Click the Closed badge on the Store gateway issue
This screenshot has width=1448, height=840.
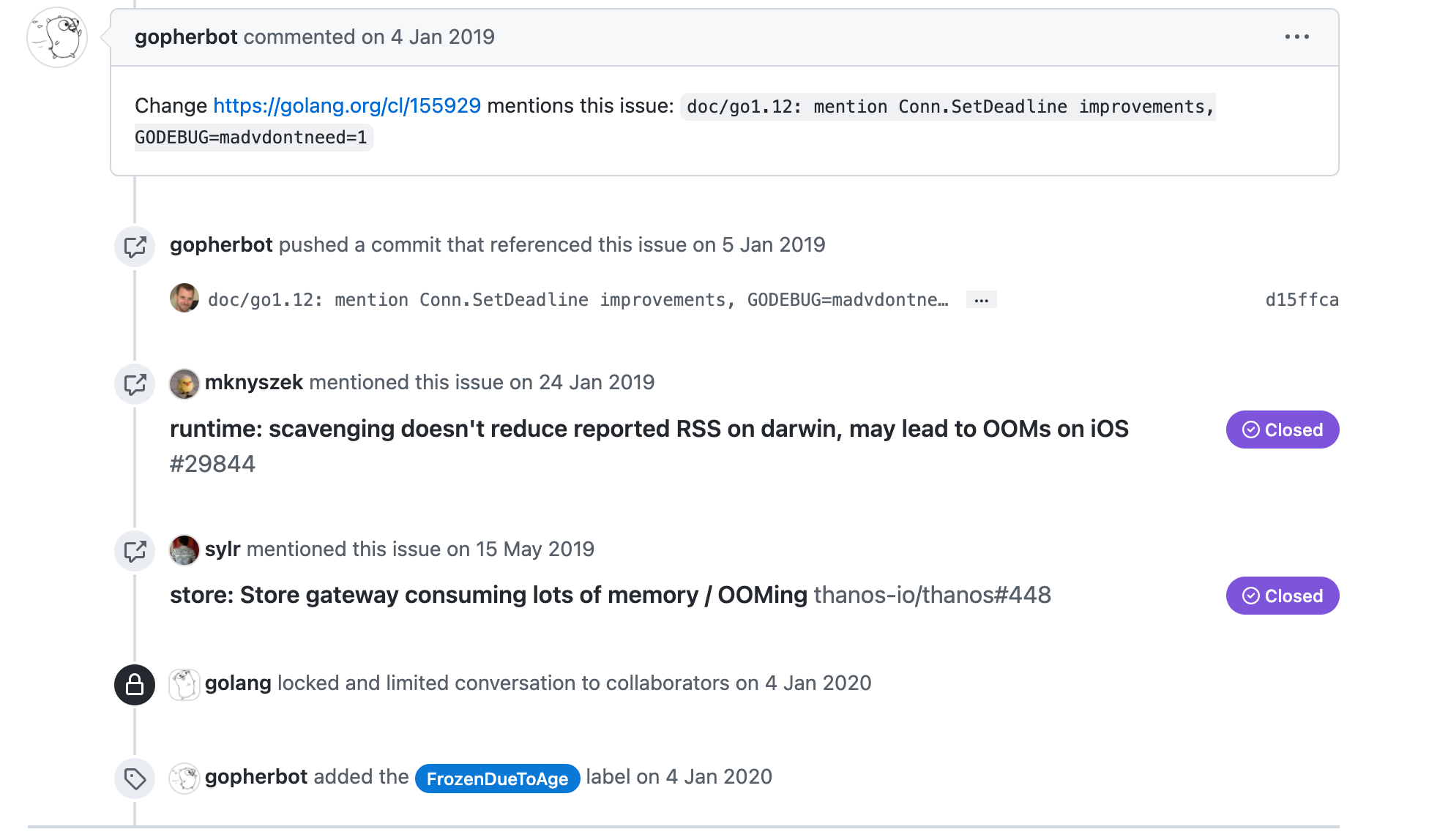coord(1282,596)
